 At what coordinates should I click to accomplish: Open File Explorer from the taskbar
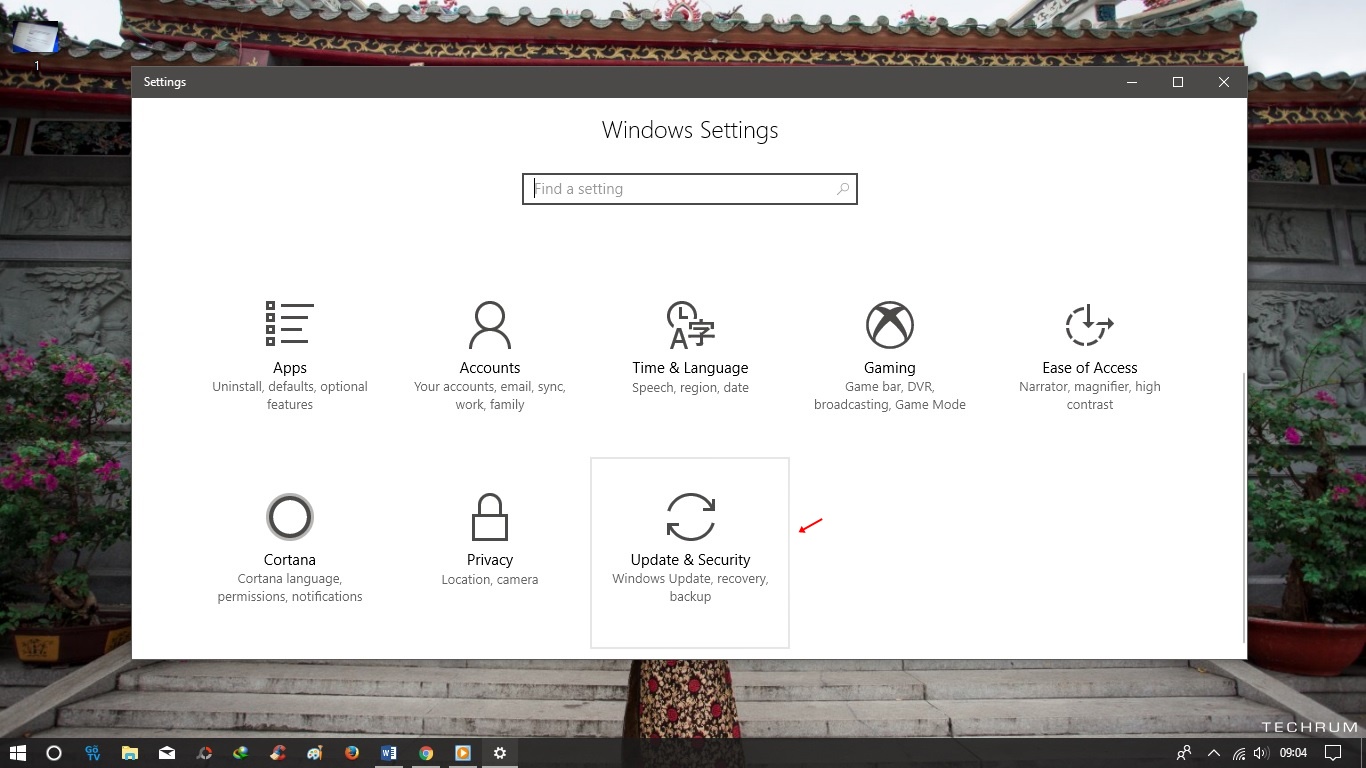point(130,753)
